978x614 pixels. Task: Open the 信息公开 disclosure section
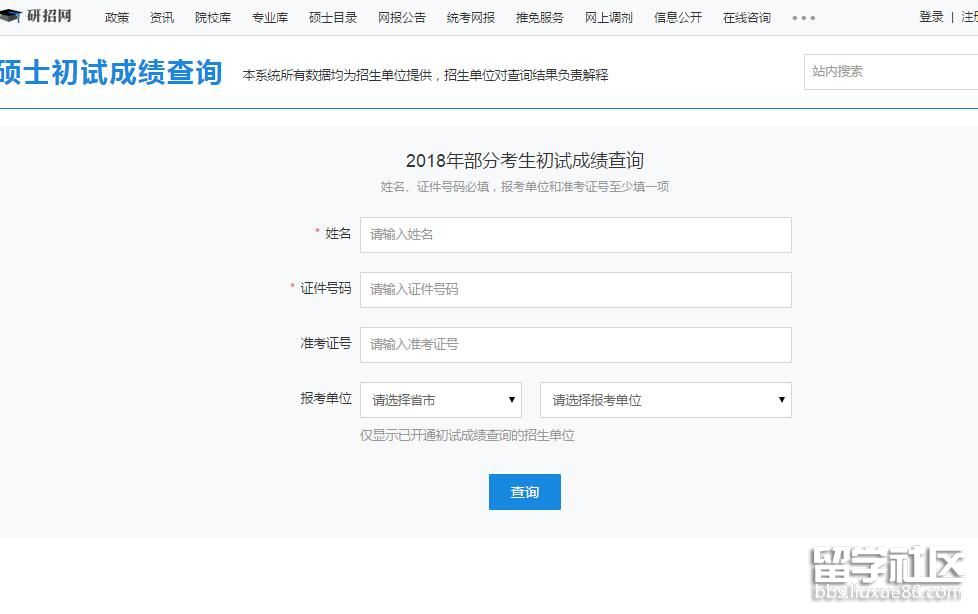coord(677,17)
